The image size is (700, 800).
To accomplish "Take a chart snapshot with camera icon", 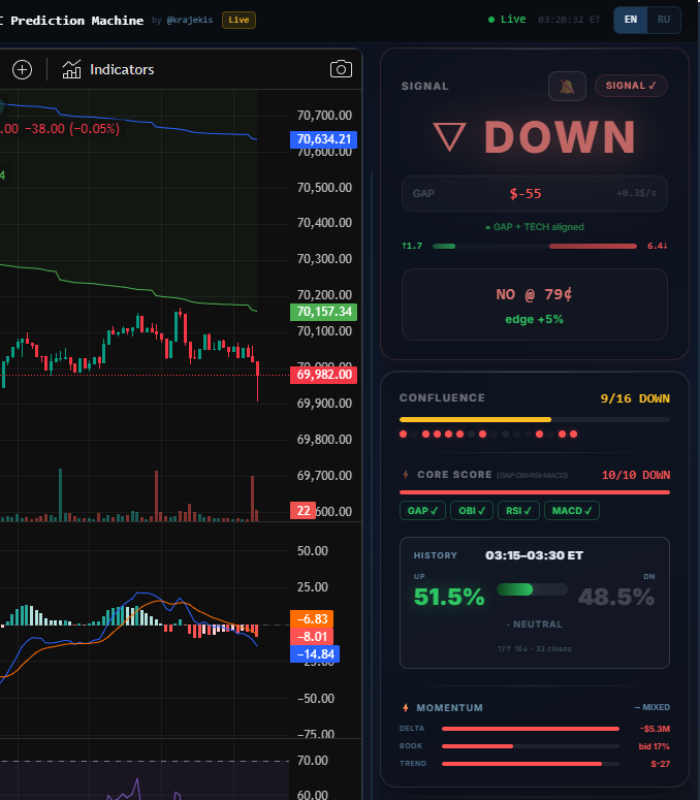I will pyautogui.click(x=341, y=69).
